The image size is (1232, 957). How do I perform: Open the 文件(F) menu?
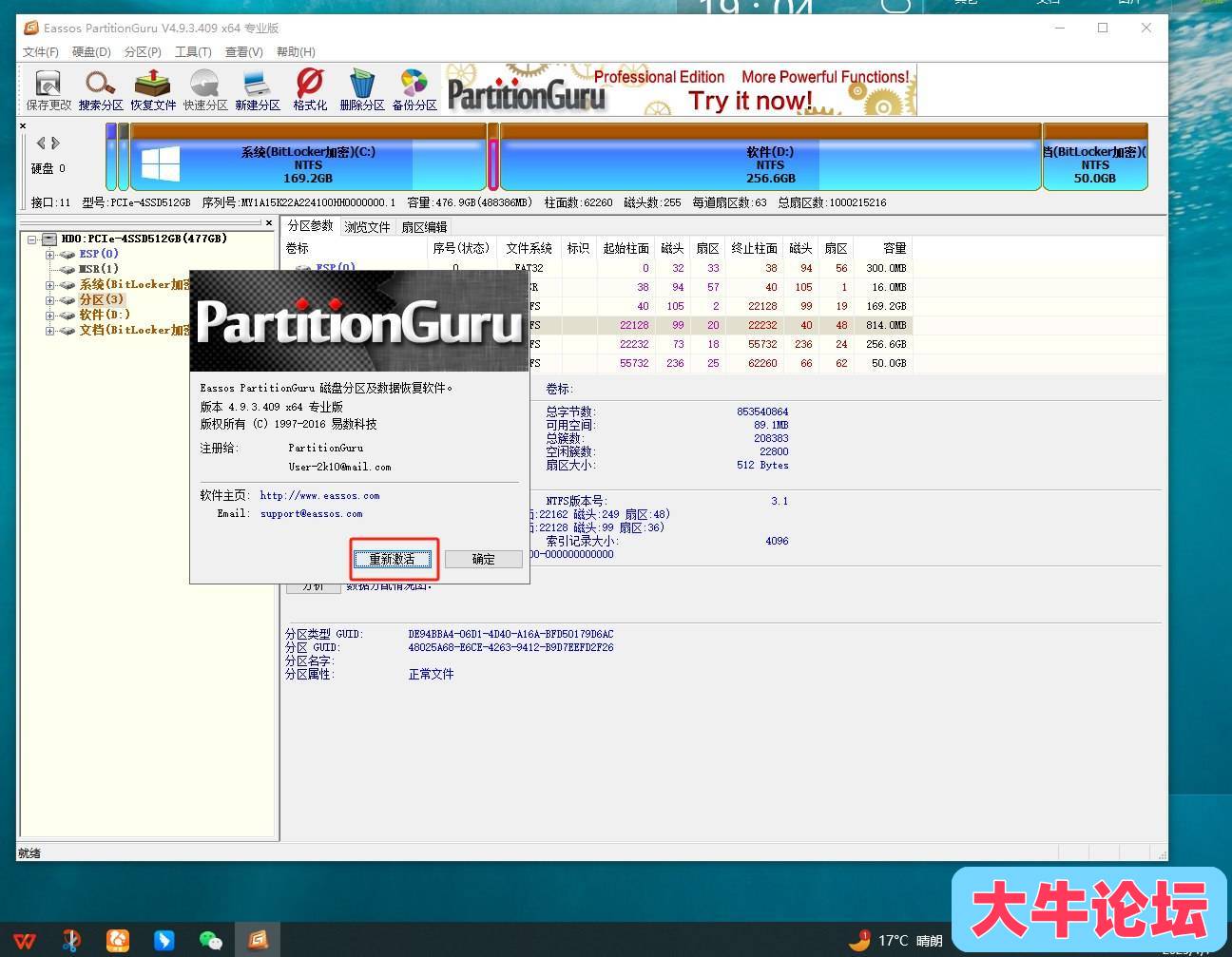point(41,52)
